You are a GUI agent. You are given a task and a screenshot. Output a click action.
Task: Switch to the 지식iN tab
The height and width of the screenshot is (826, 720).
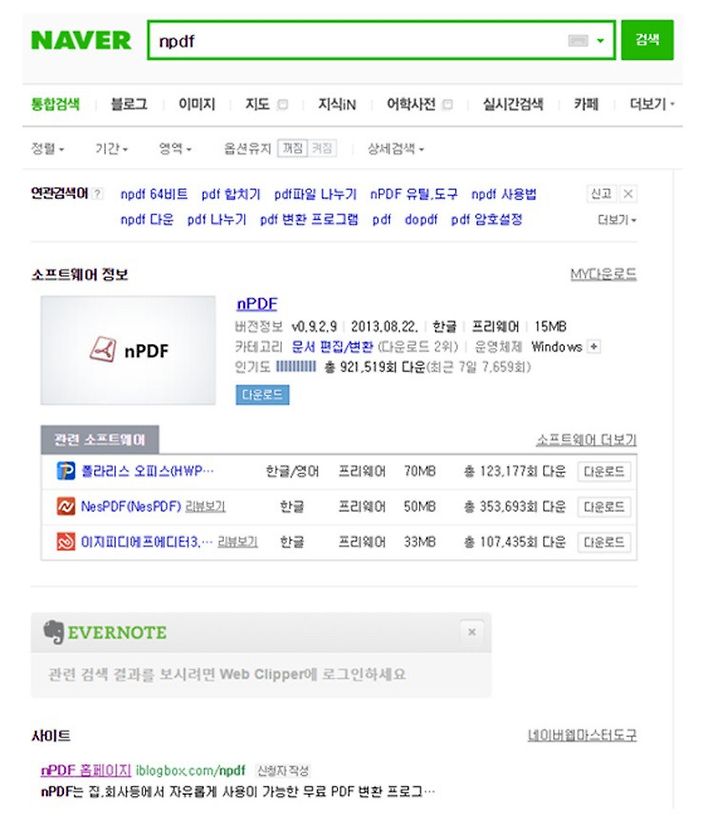click(337, 104)
